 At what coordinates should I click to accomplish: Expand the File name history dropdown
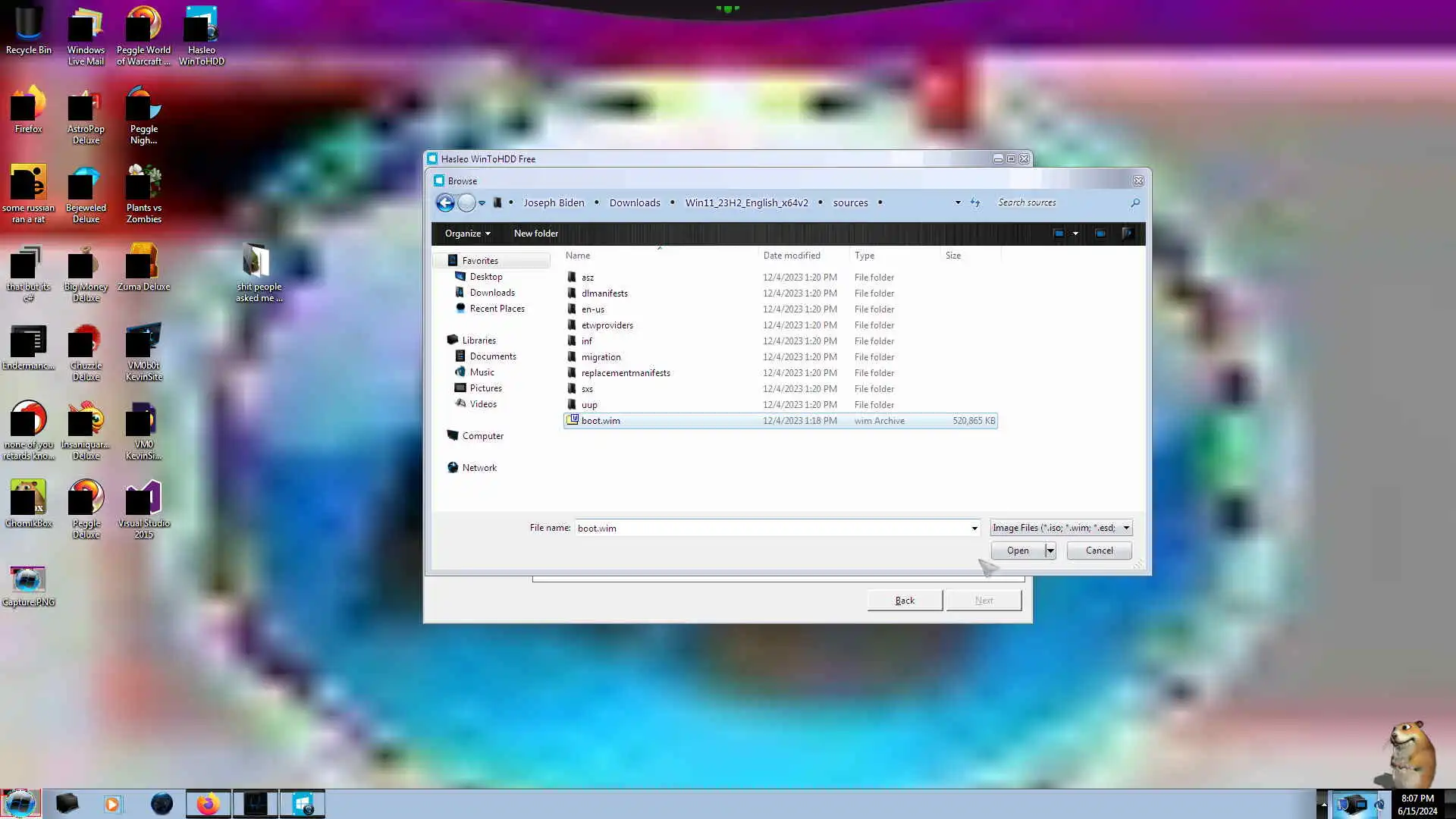[x=974, y=528]
